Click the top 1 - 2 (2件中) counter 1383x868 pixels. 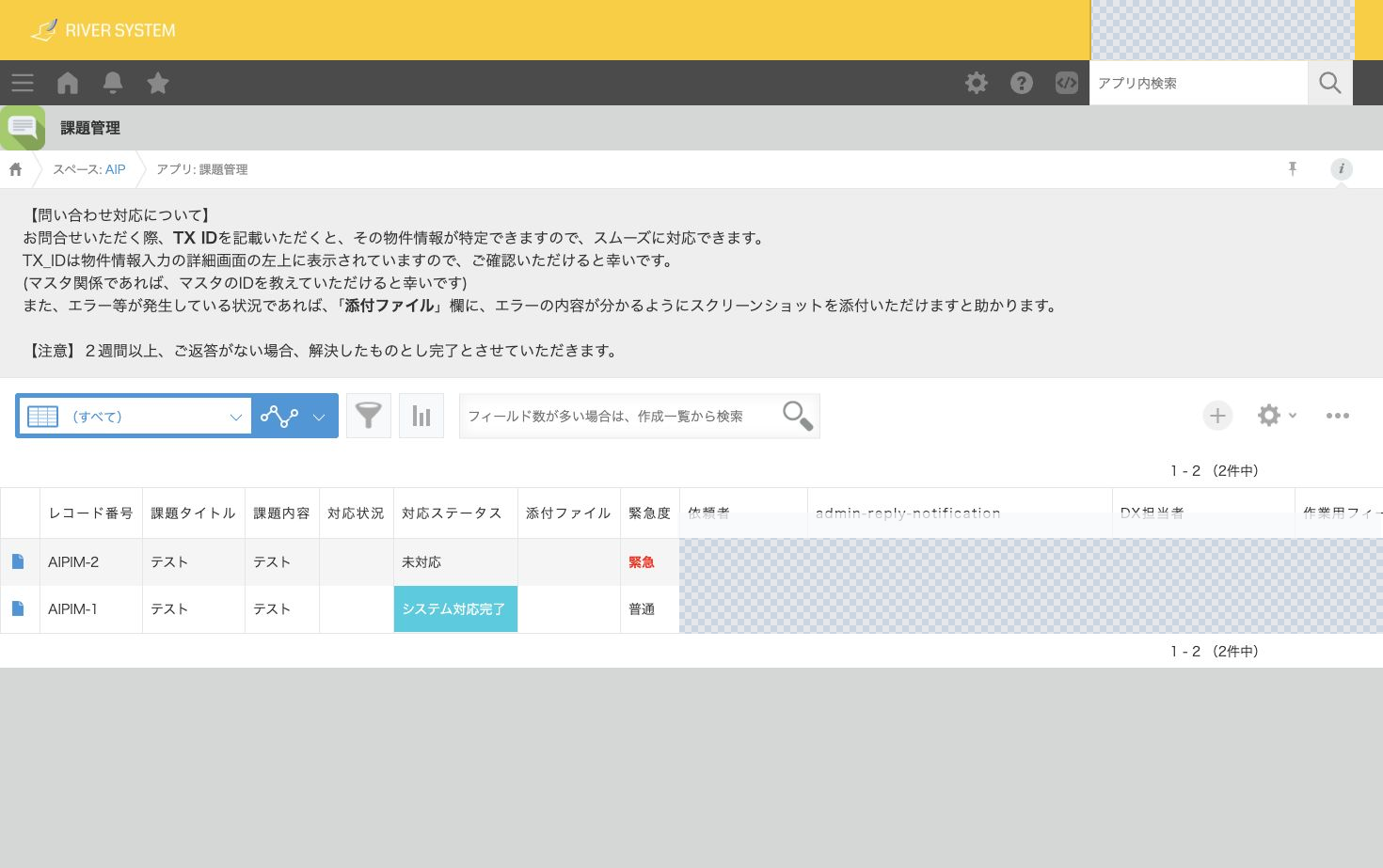tap(1215, 470)
